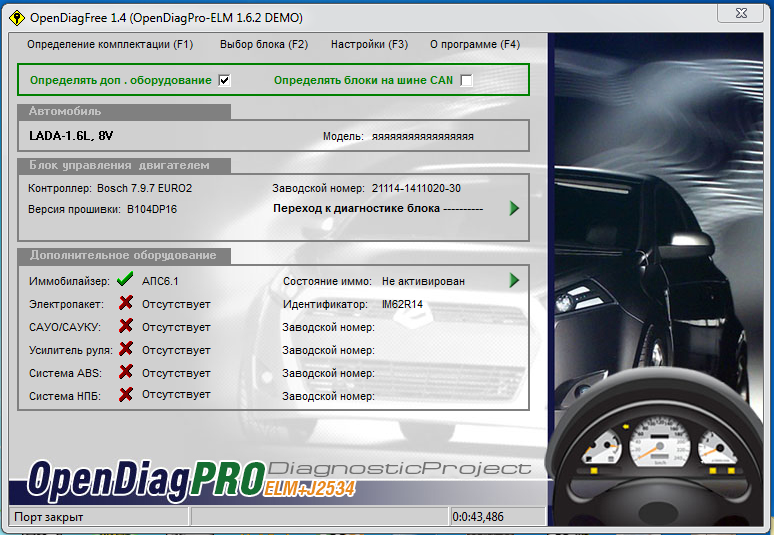Open the Выбор блока (F2) menu

[264, 44]
